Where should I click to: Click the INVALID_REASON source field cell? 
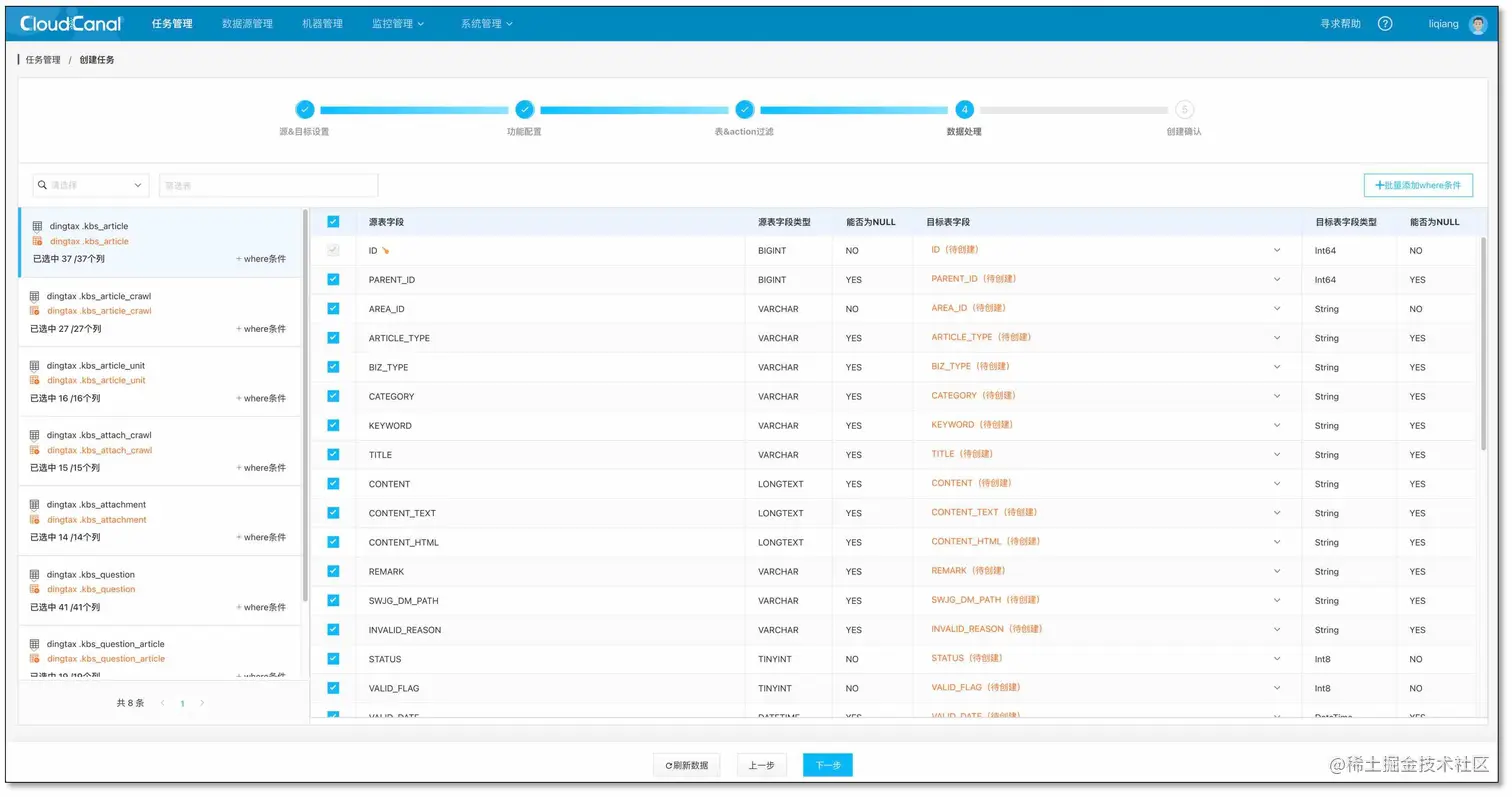point(550,630)
